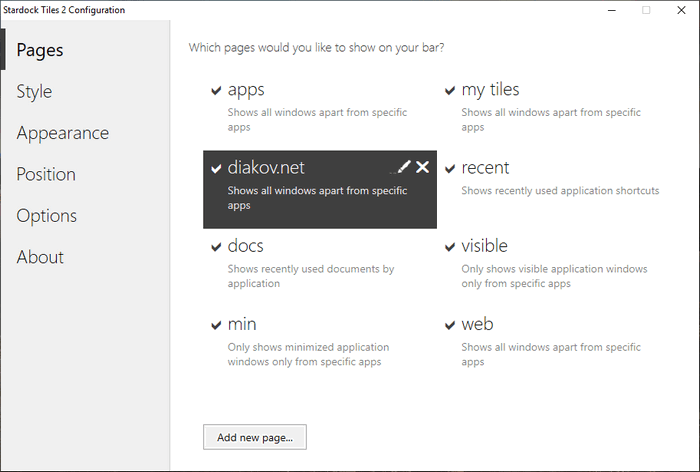The width and height of the screenshot is (700, 472).
Task: Uncheck the apps page checkmark
Action: click(x=216, y=91)
